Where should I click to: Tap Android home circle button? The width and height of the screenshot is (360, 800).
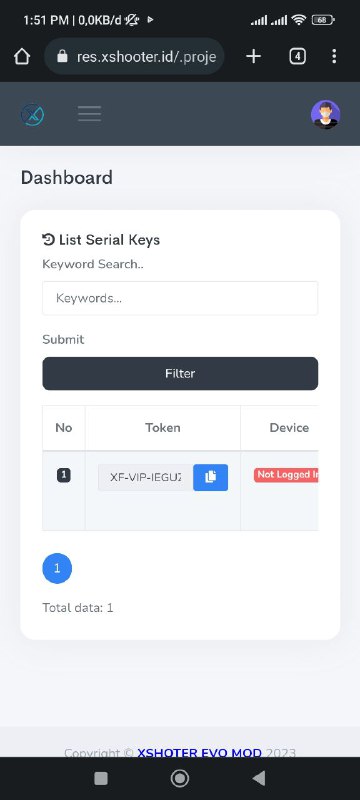click(x=179, y=778)
